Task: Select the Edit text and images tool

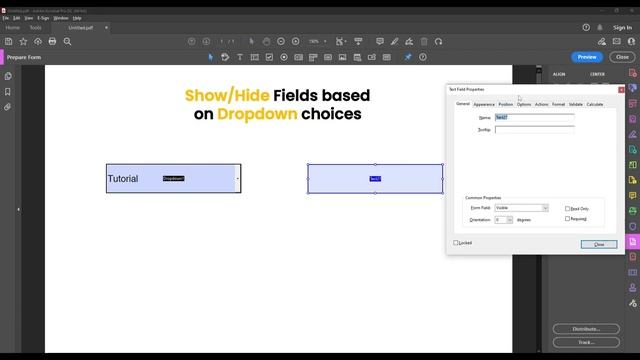Action: (x=225, y=57)
